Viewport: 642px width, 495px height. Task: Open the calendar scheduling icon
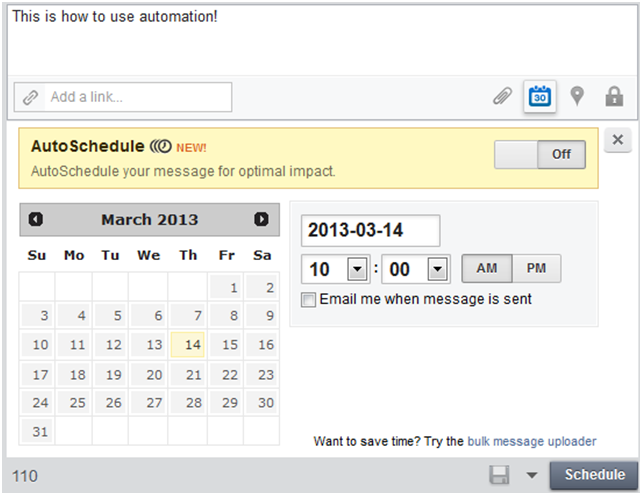tap(540, 96)
